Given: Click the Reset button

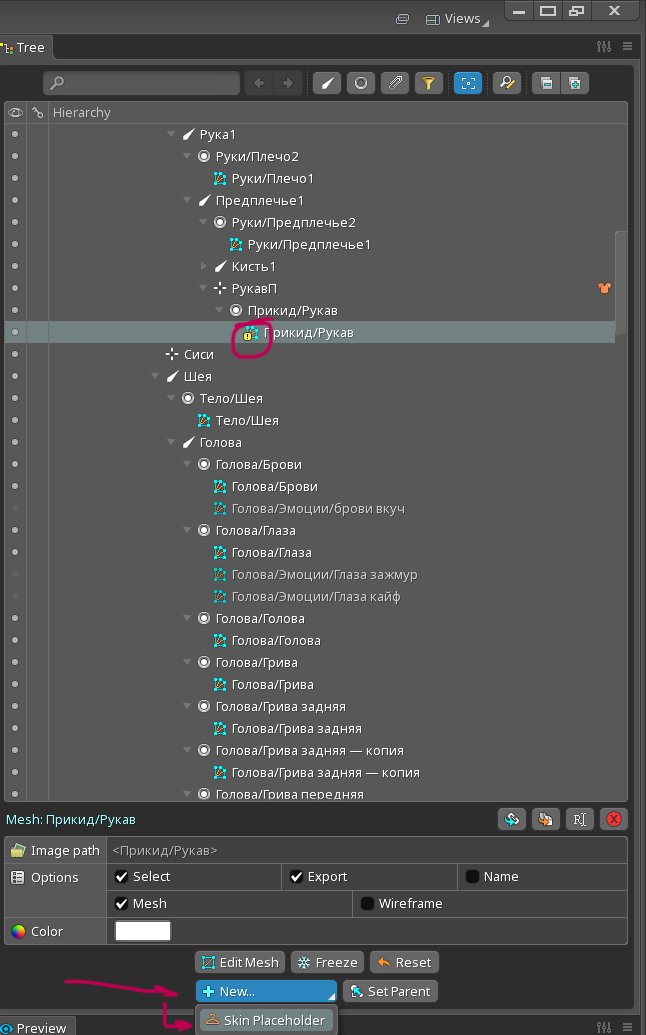Looking at the screenshot, I should click(x=404, y=962).
